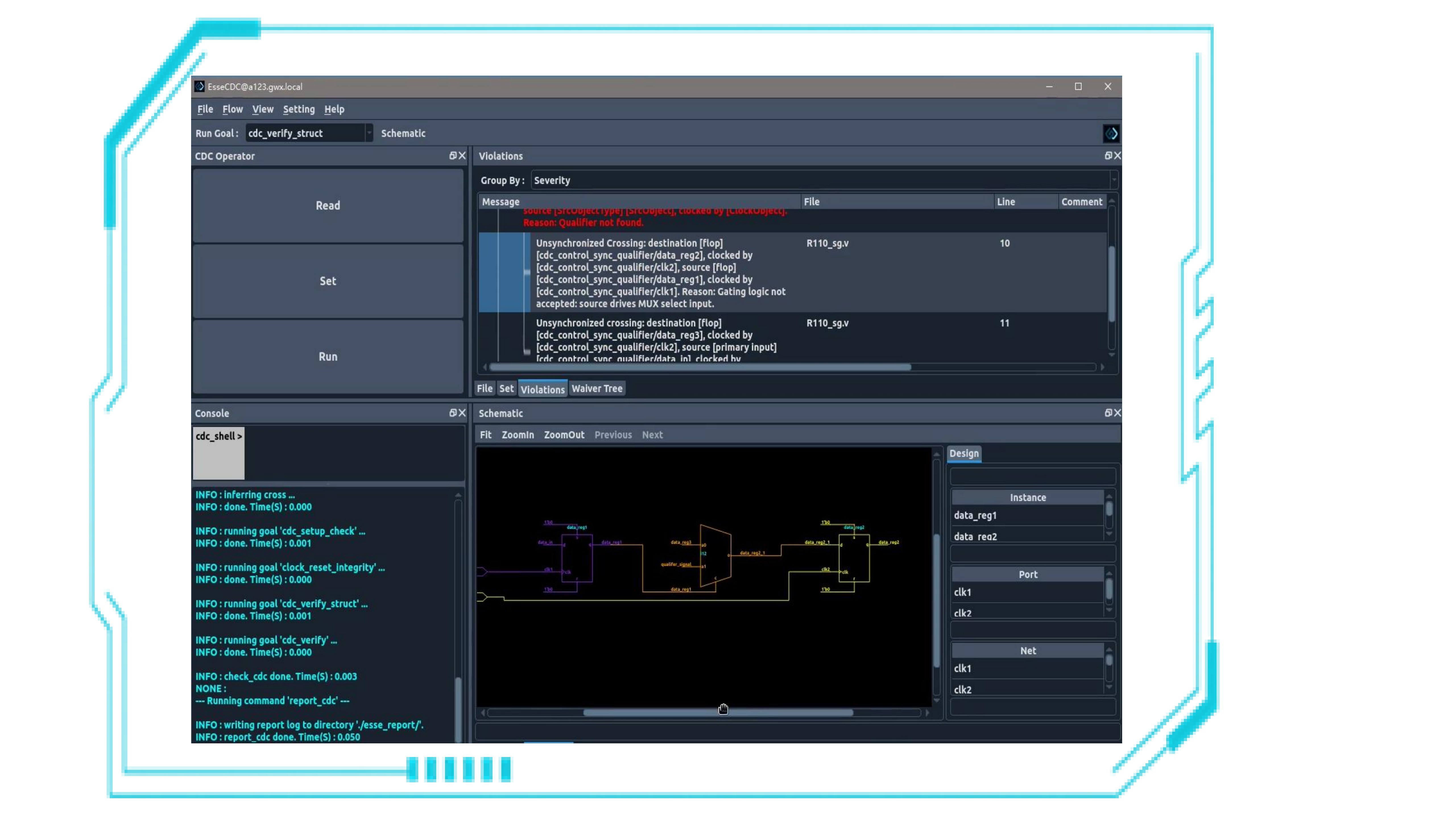The image size is (1456, 819).
Task: Click the Read operator button
Action: tap(328, 206)
